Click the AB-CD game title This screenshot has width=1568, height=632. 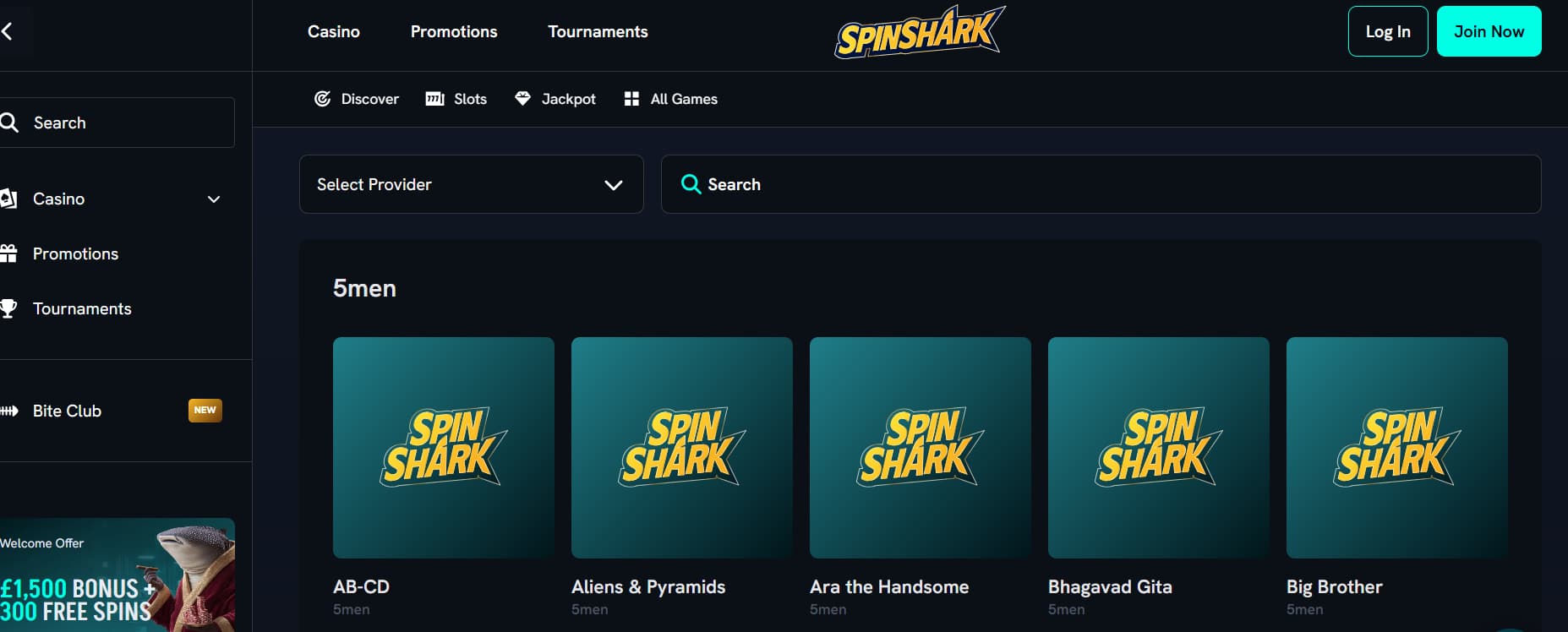(361, 586)
